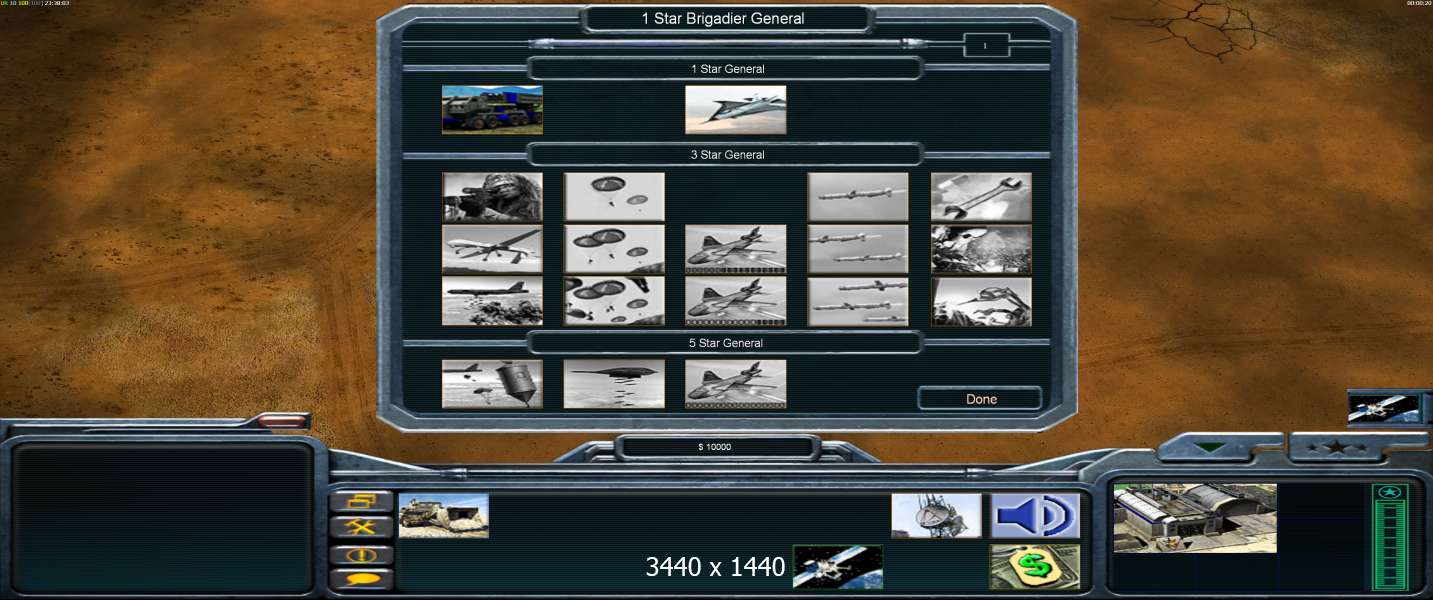The image size is (1433, 600).
Task: Select the blue missile launcher truck power
Action: coord(492,109)
